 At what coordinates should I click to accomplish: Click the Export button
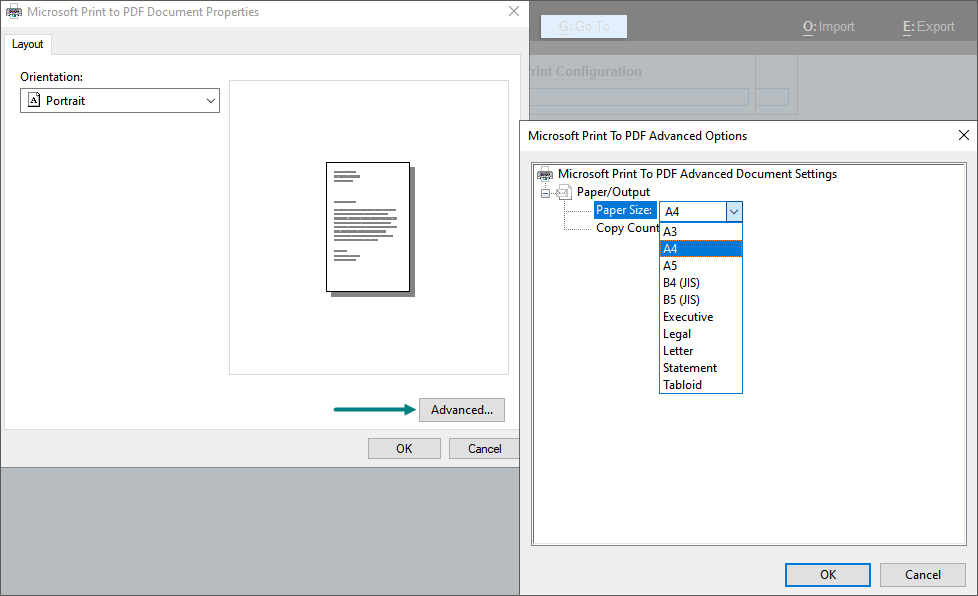pos(928,26)
